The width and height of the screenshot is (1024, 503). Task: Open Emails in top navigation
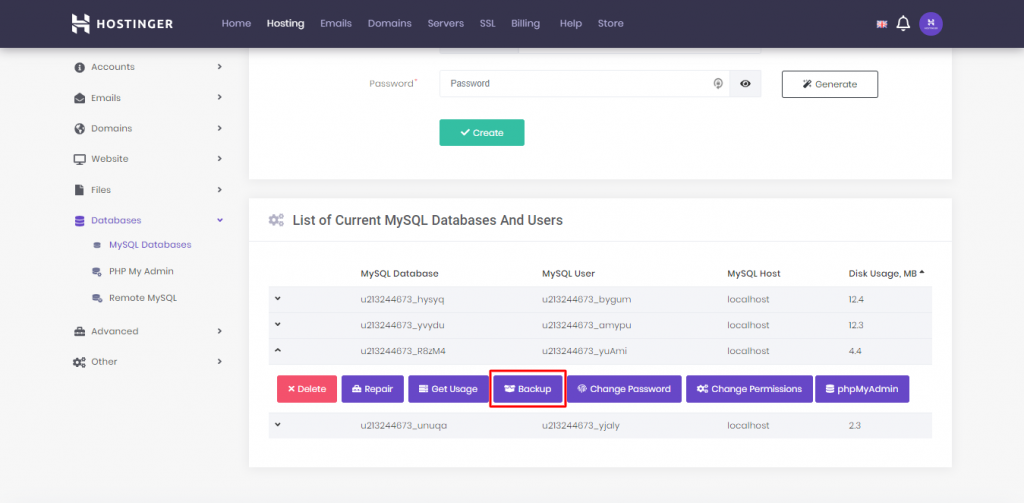[x=336, y=24]
